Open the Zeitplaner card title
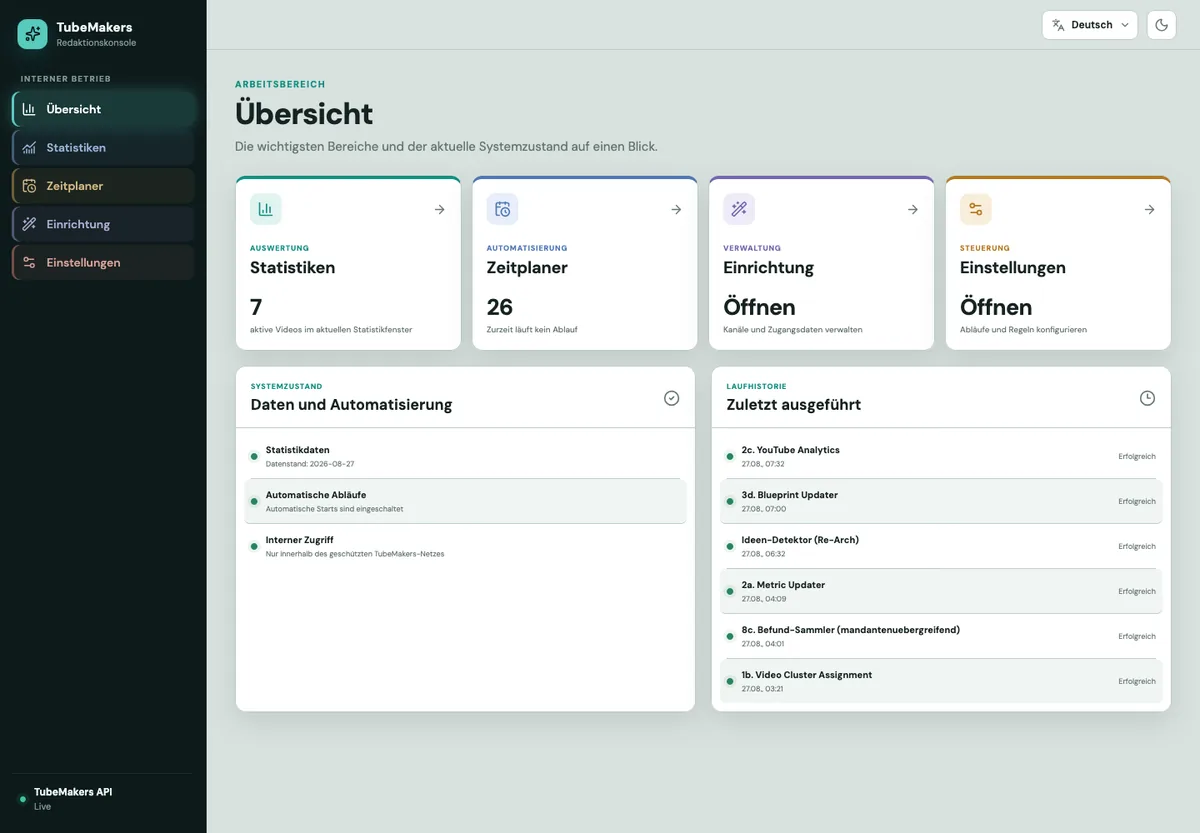Image resolution: width=1200 pixels, height=833 pixels. tap(527, 267)
